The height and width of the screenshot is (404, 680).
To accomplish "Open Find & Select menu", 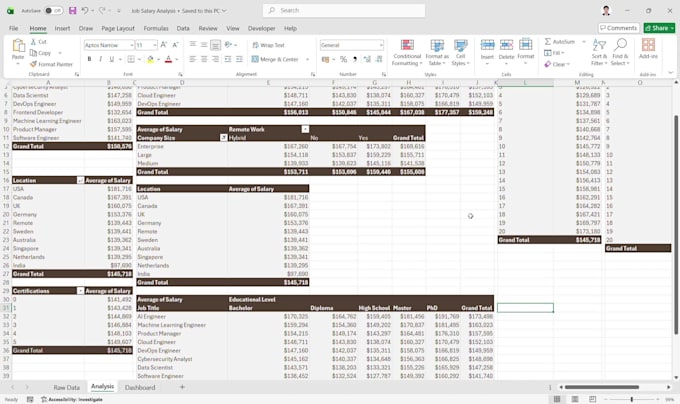I will (620, 52).
